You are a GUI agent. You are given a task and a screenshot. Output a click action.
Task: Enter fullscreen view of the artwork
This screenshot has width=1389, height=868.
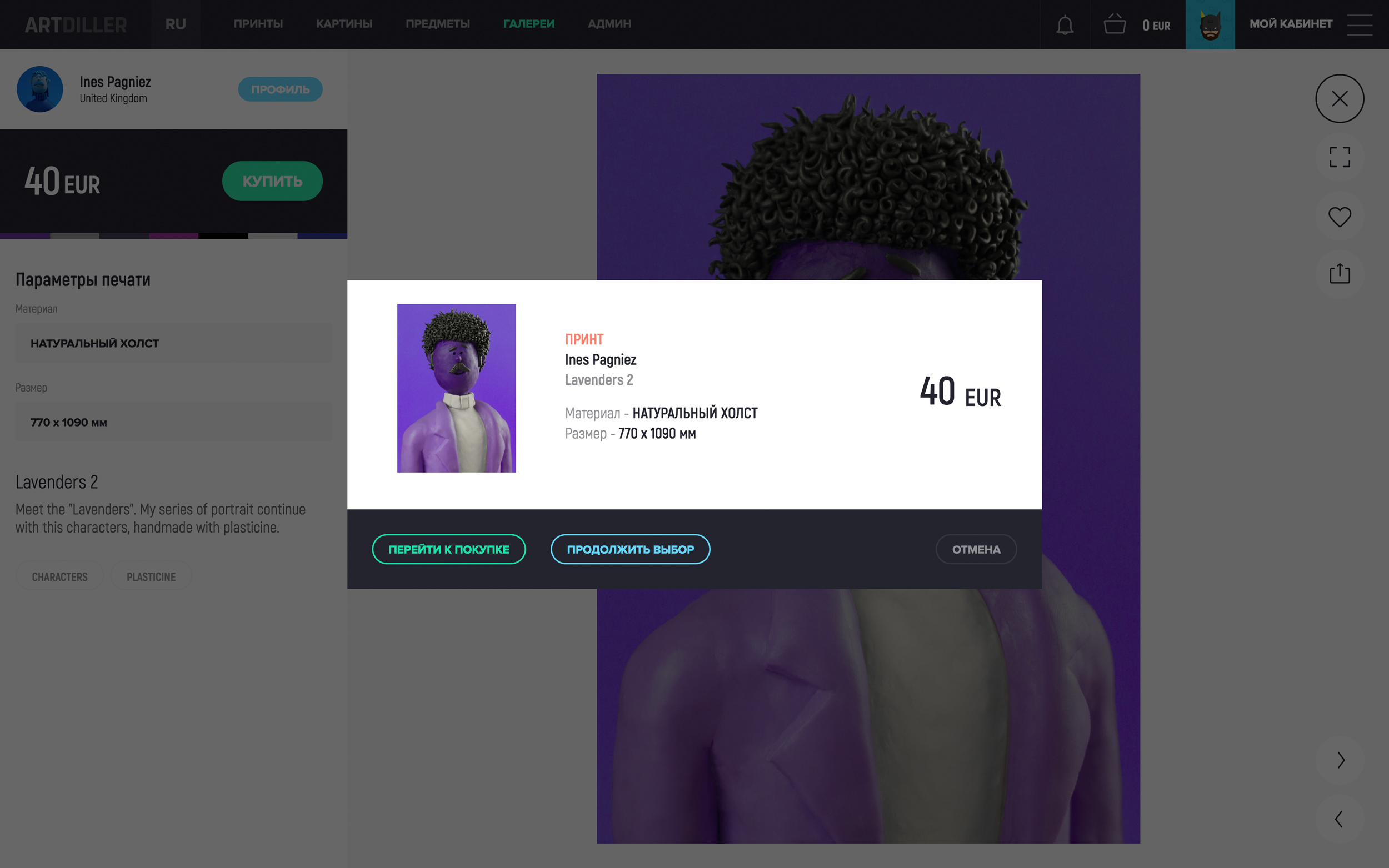tap(1340, 157)
